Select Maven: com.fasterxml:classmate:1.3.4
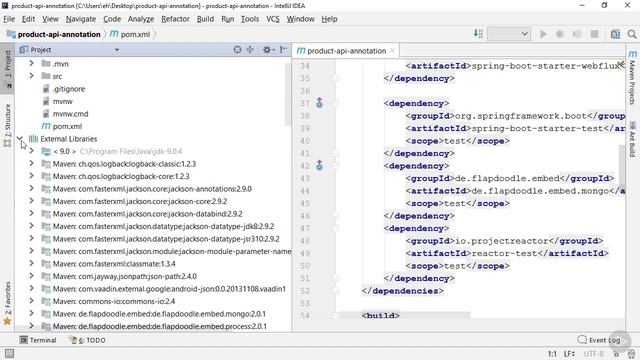This screenshot has height=360, width=640. 114,264
